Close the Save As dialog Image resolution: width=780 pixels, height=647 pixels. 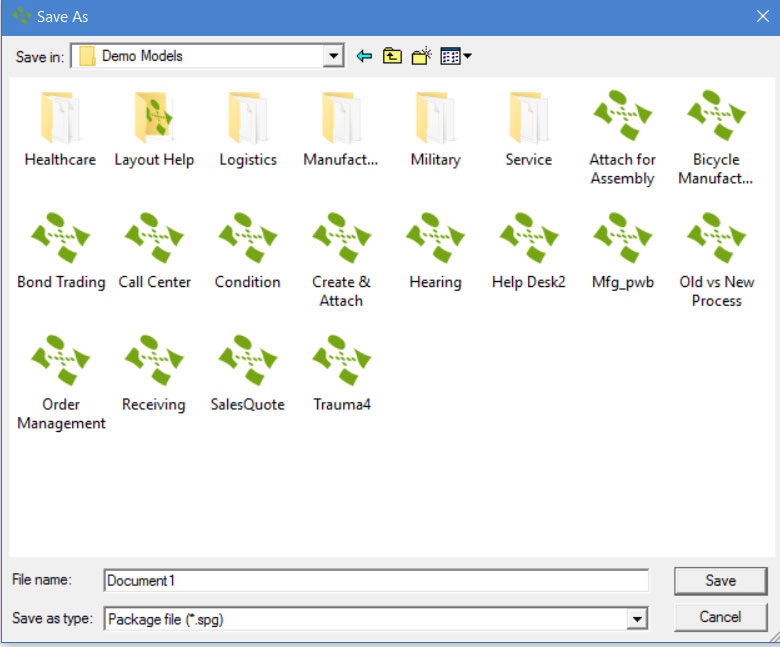(763, 16)
